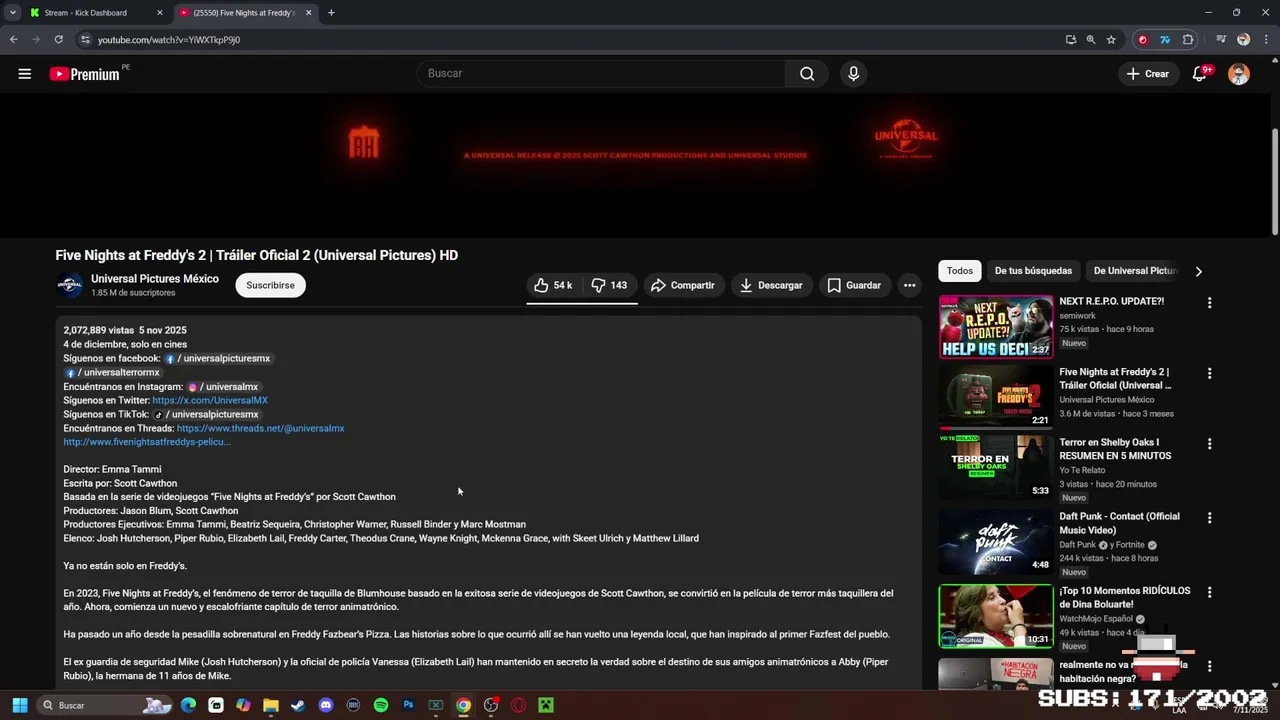
Task: Open the browser zoom magnifier icon
Action: click(x=1091, y=40)
